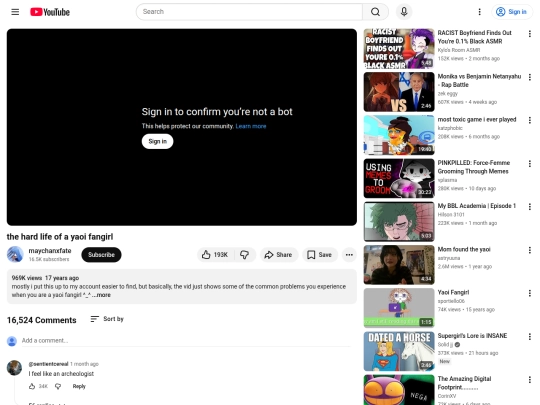
Task: Open Monika vs Benjamin Netanyahu thumbnail
Action: (399, 92)
